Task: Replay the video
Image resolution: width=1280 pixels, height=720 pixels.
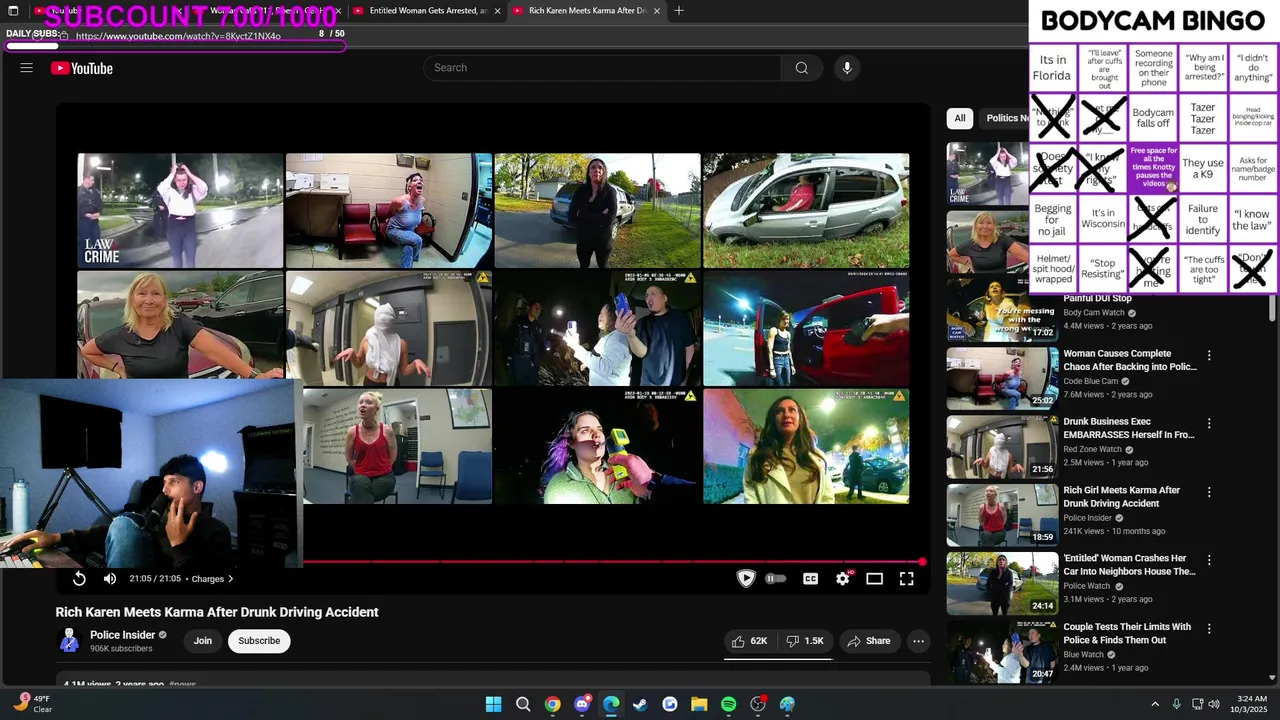Action: point(79,579)
